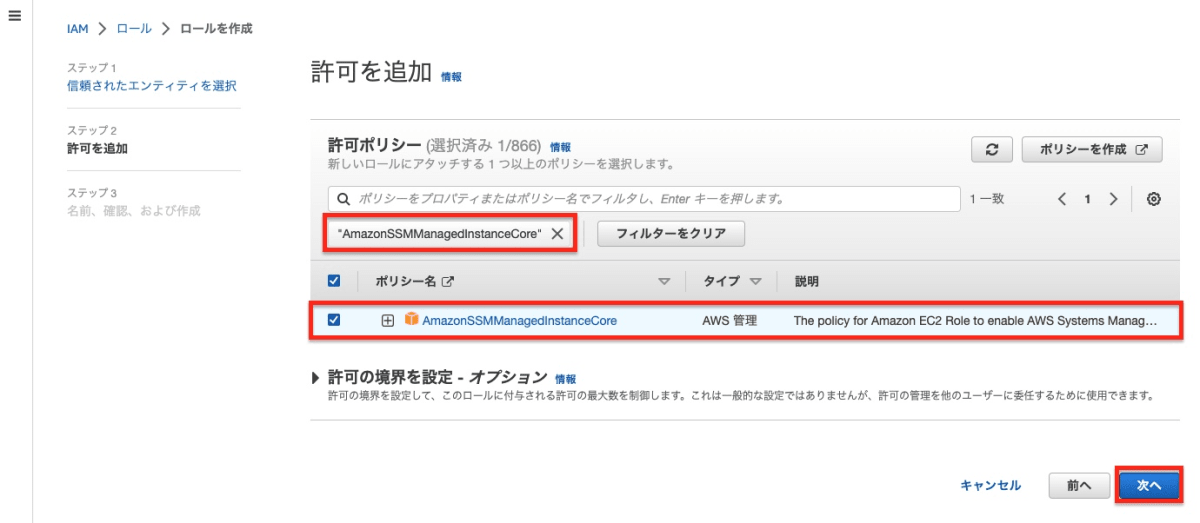Uncheck the AmazonSSMManagedInstanceCore row checkbox
Image resolution: width=1200 pixels, height=523 pixels.
click(334, 320)
